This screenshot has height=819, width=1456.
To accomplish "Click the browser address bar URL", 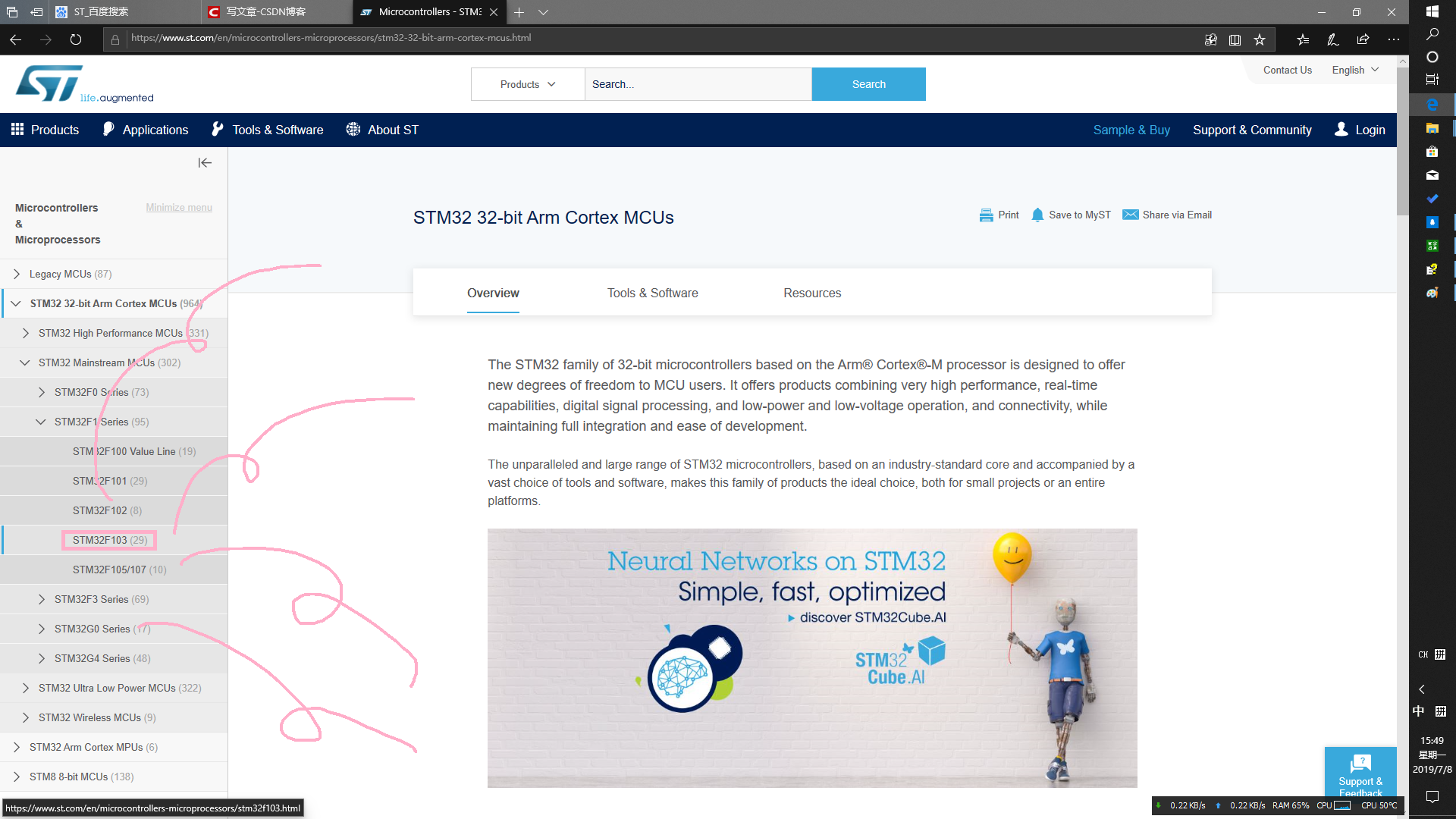I will 331,38.
